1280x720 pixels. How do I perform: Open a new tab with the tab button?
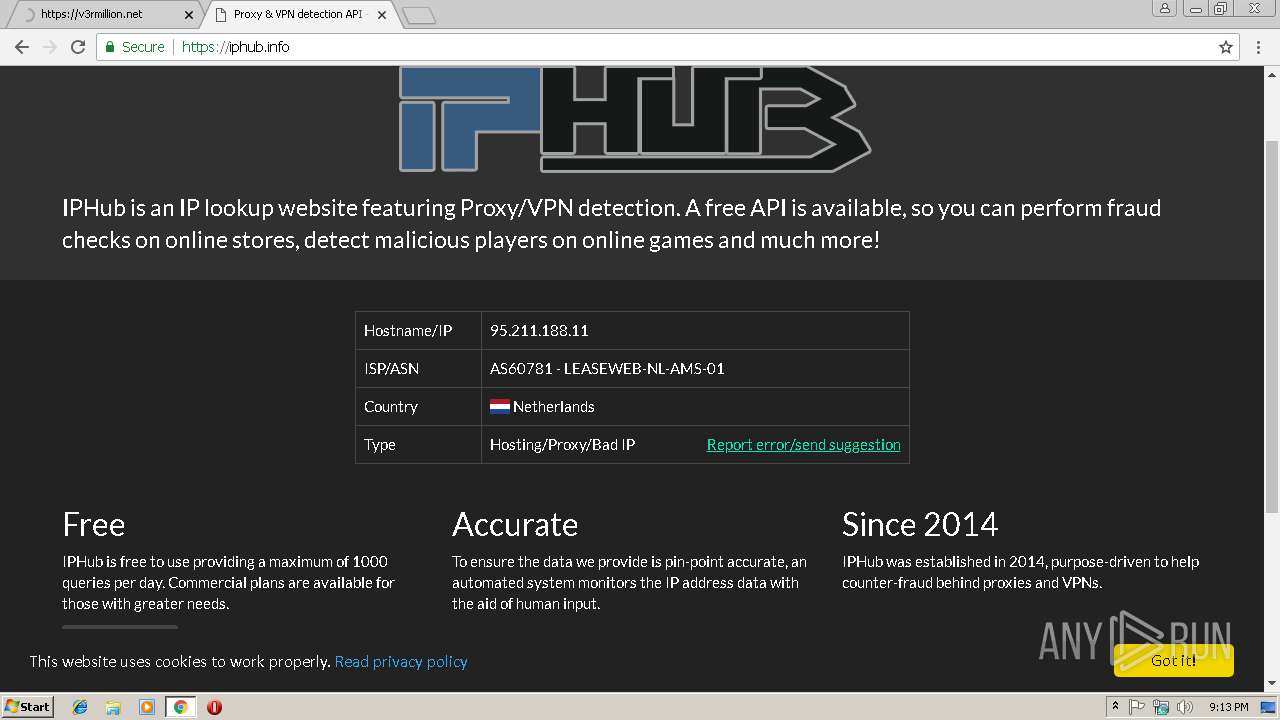(418, 15)
